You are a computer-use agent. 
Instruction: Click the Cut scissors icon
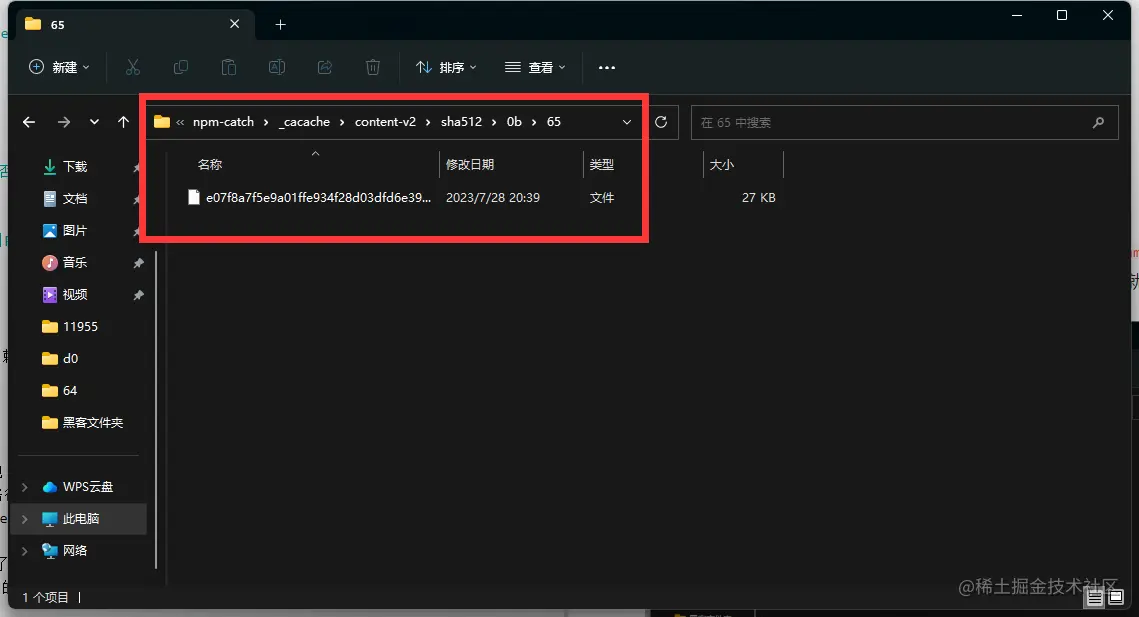pyautogui.click(x=133, y=67)
